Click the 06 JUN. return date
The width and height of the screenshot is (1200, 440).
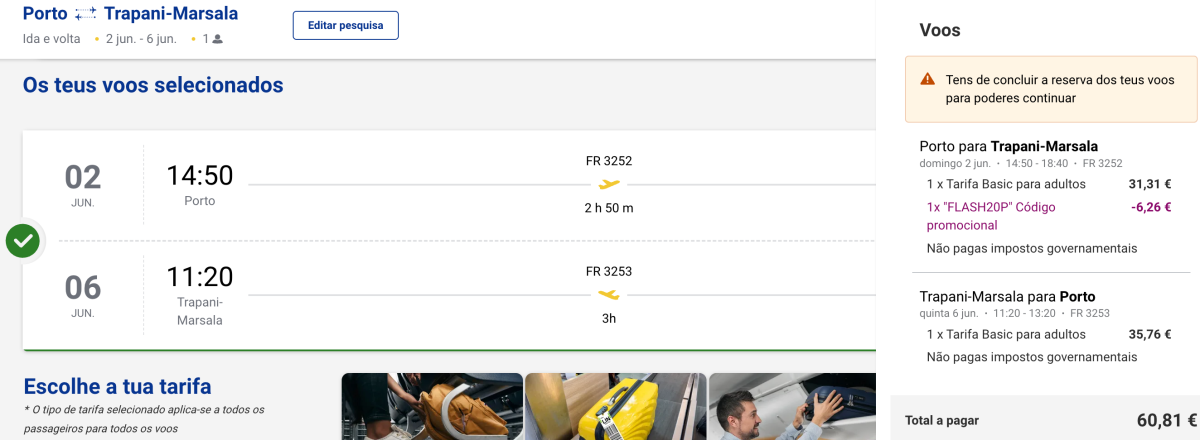83,295
